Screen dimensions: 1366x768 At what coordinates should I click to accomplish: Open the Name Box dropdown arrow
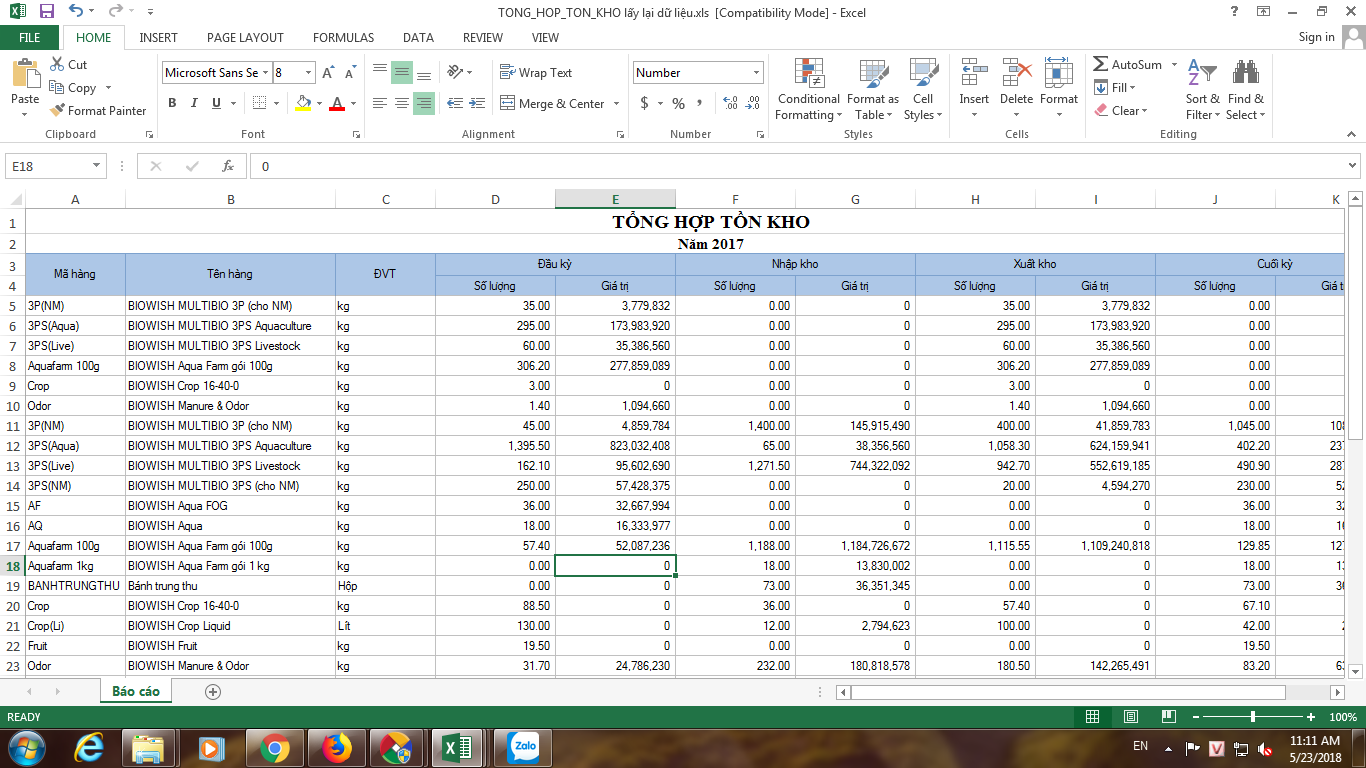click(x=97, y=166)
